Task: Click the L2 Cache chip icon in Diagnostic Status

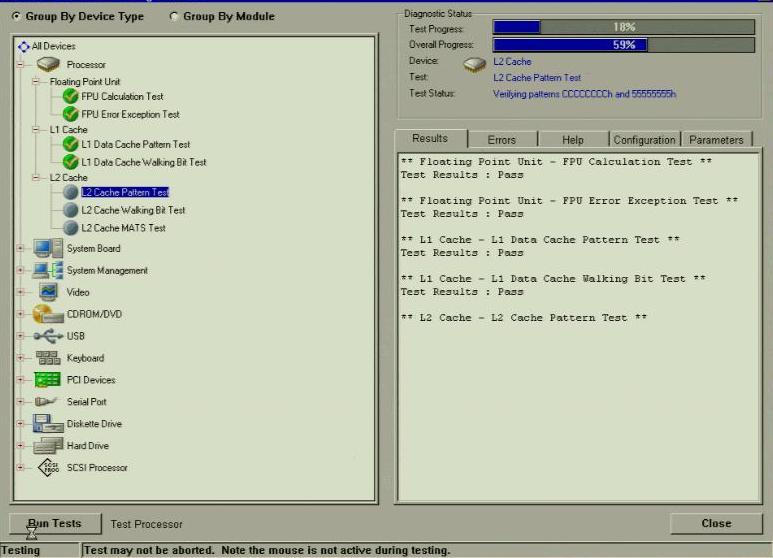Action: tap(475, 65)
